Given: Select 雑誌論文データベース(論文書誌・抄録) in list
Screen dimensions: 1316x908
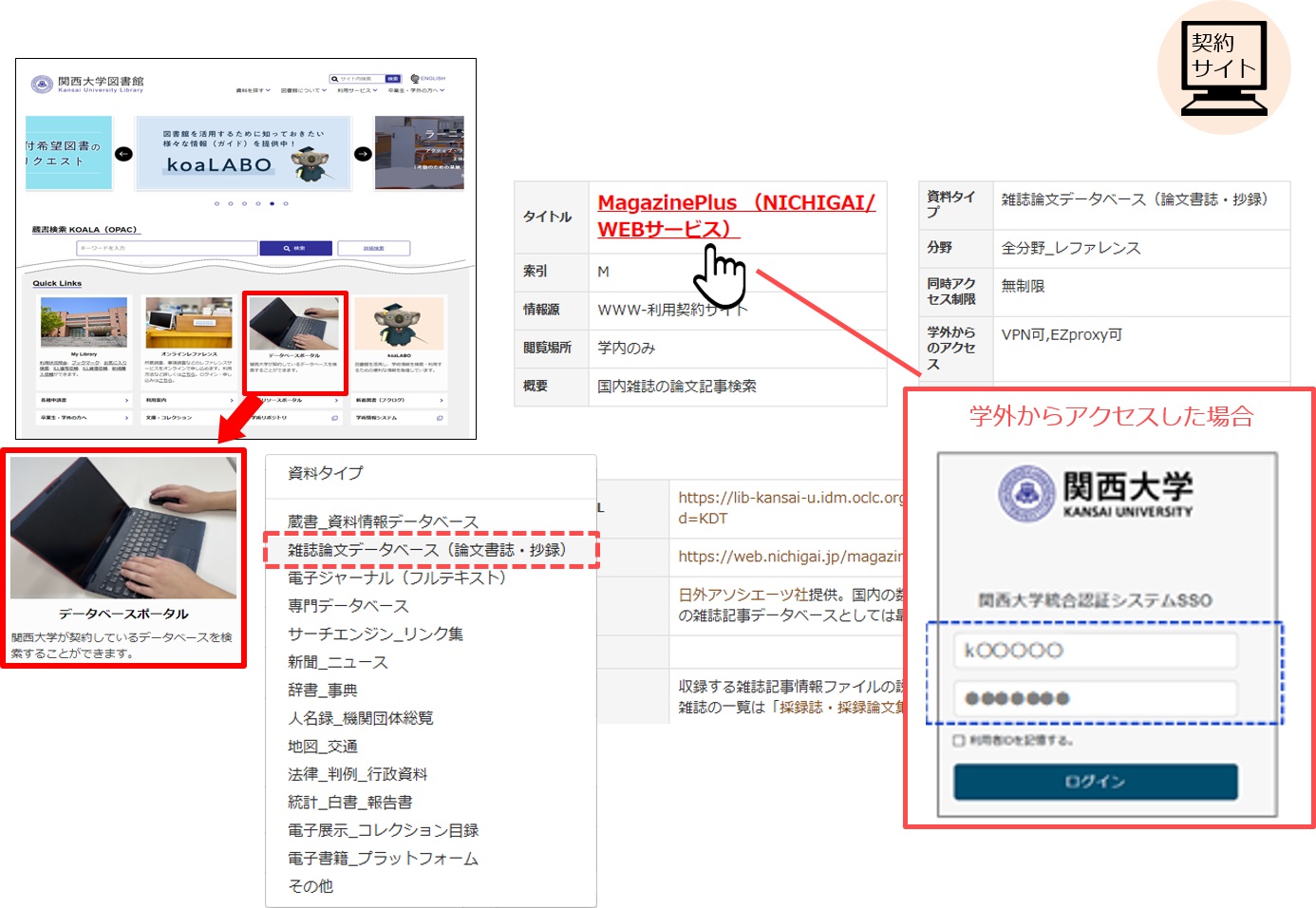Looking at the screenshot, I should click(x=428, y=550).
